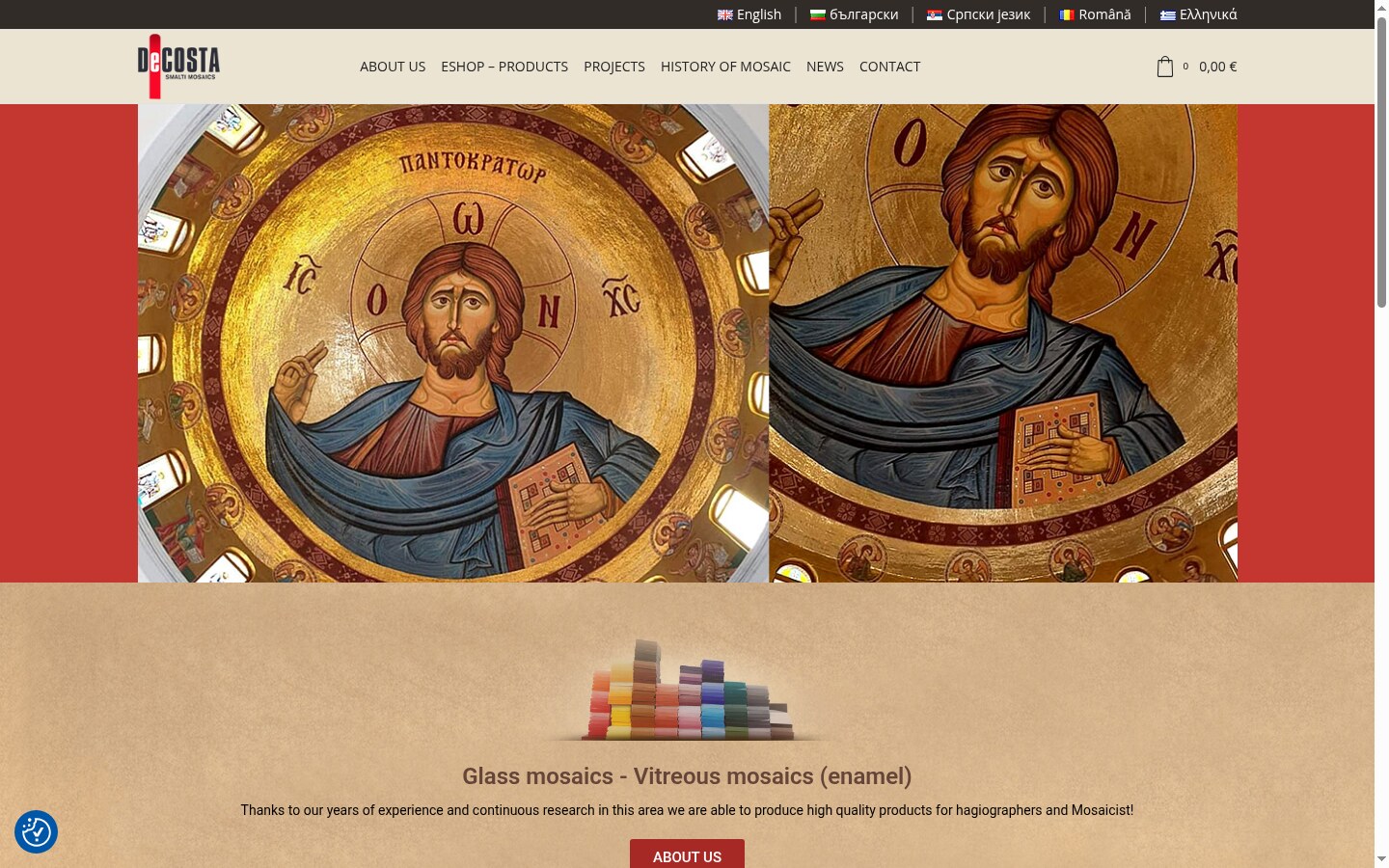The height and width of the screenshot is (868, 1389).
Task: Click the stacked colored smalti tiles image
Action: [x=687, y=690]
